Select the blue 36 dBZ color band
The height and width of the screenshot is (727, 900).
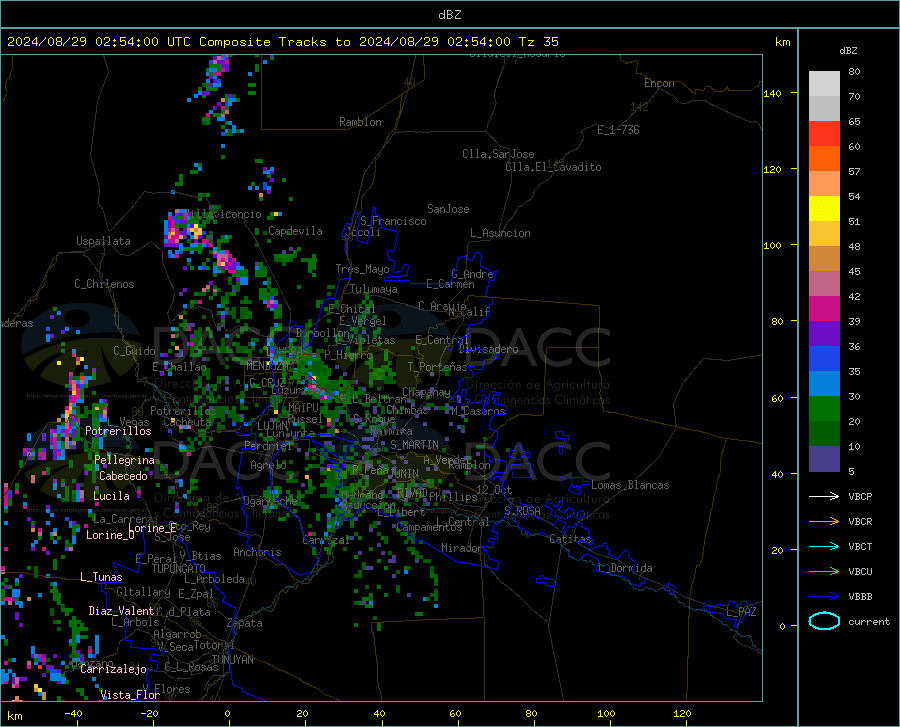pos(824,359)
